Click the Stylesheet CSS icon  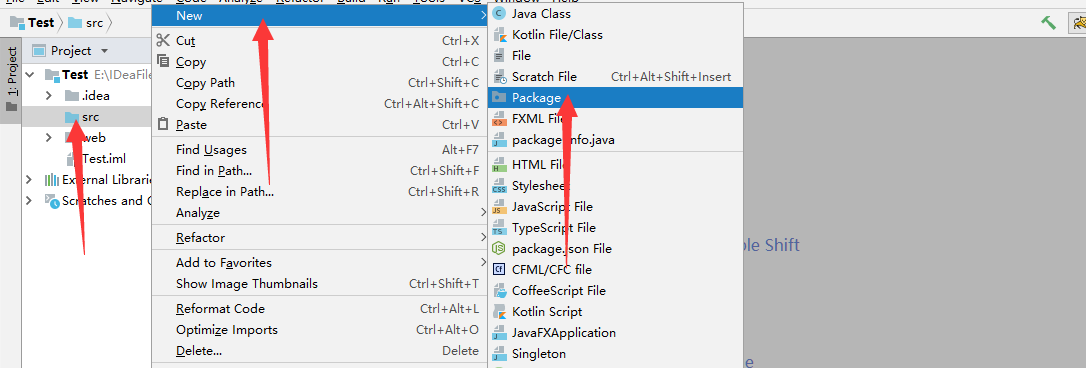point(499,186)
